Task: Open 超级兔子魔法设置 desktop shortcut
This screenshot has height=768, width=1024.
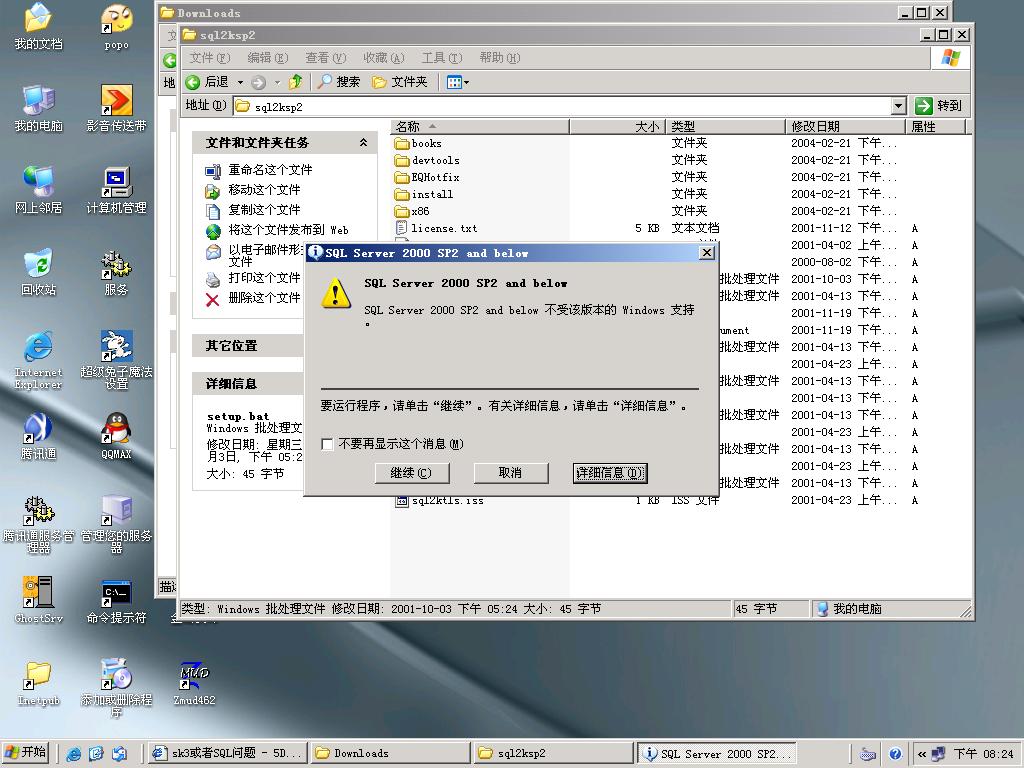Action: tap(116, 360)
